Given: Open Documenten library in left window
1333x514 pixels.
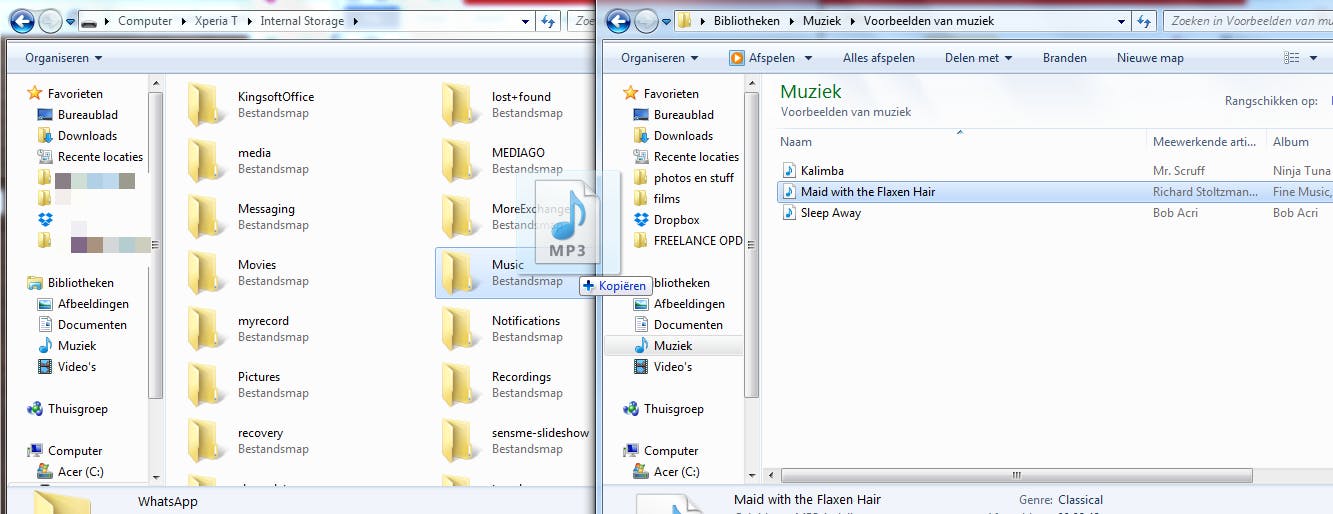Looking at the screenshot, I should 82,324.
